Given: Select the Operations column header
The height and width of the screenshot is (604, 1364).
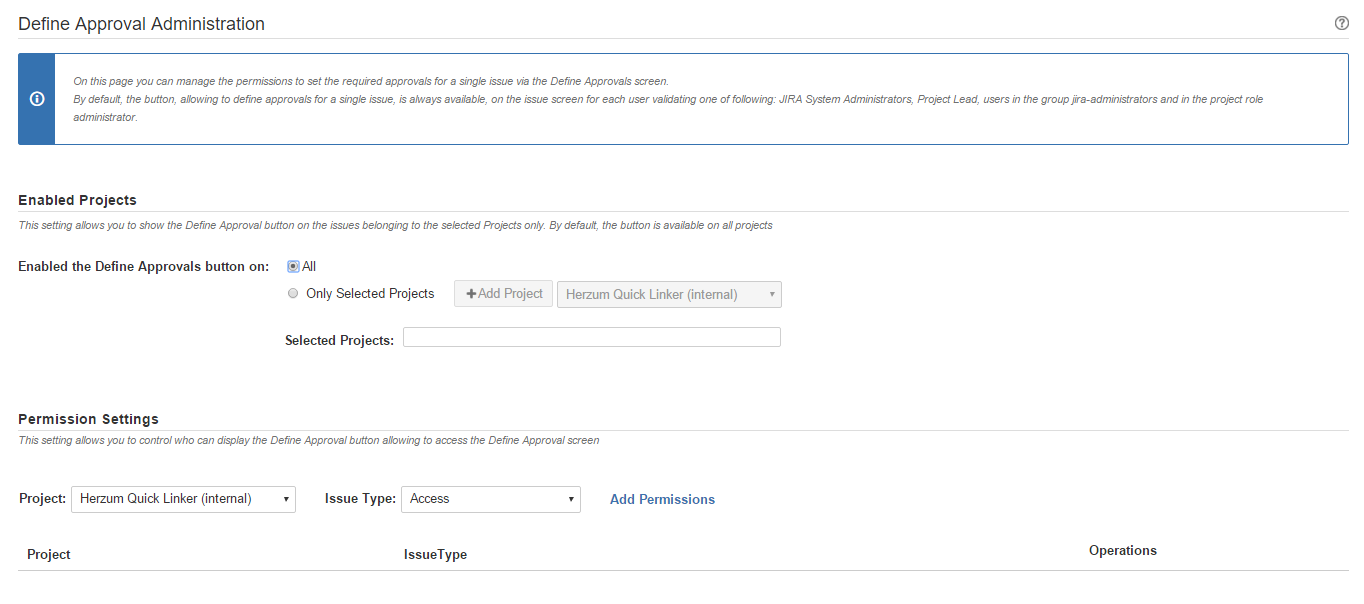Looking at the screenshot, I should click(1122, 550).
